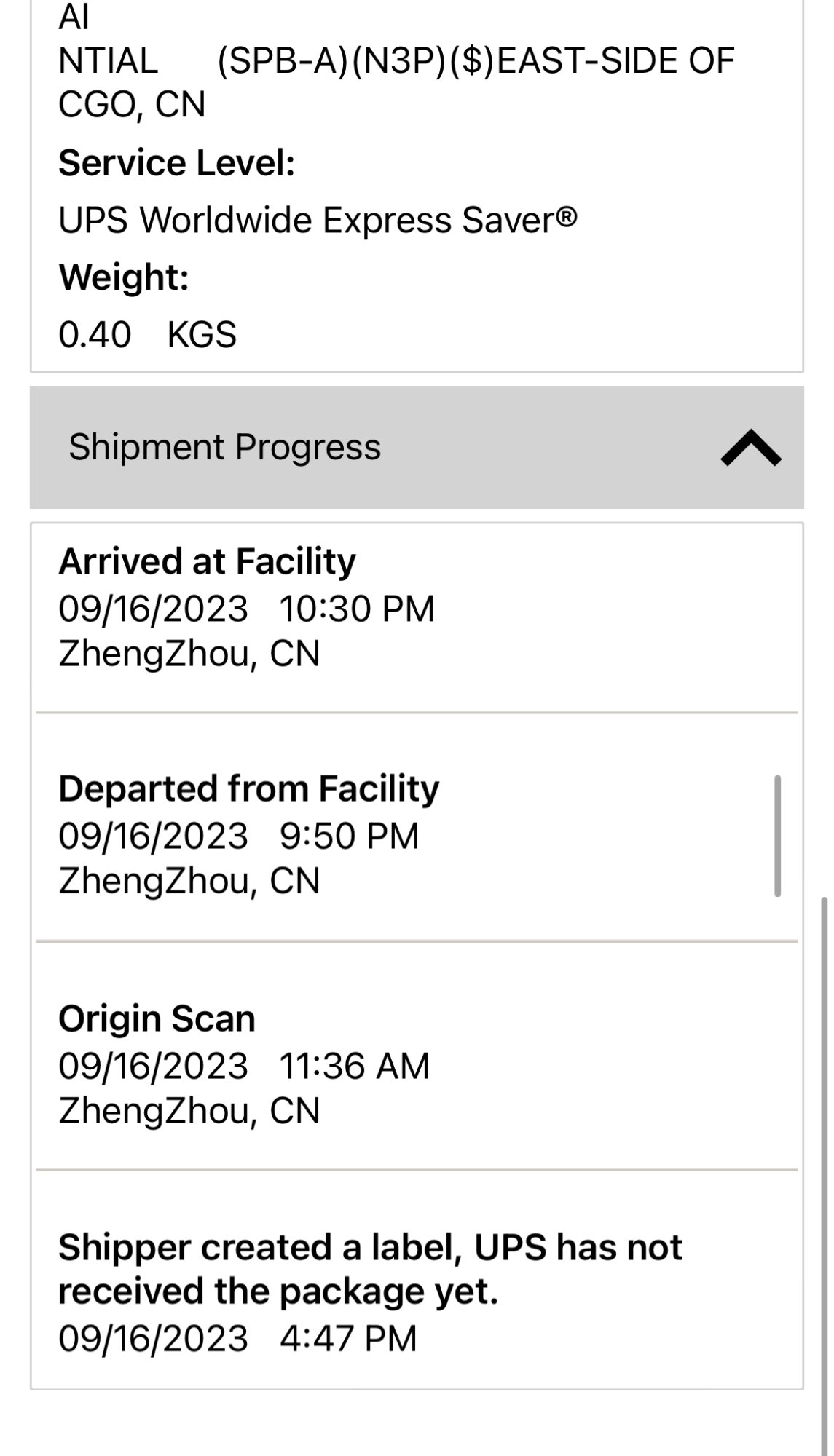Select the Origin Scan event title
The height and width of the screenshot is (1456, 834).
[157, 1018]
